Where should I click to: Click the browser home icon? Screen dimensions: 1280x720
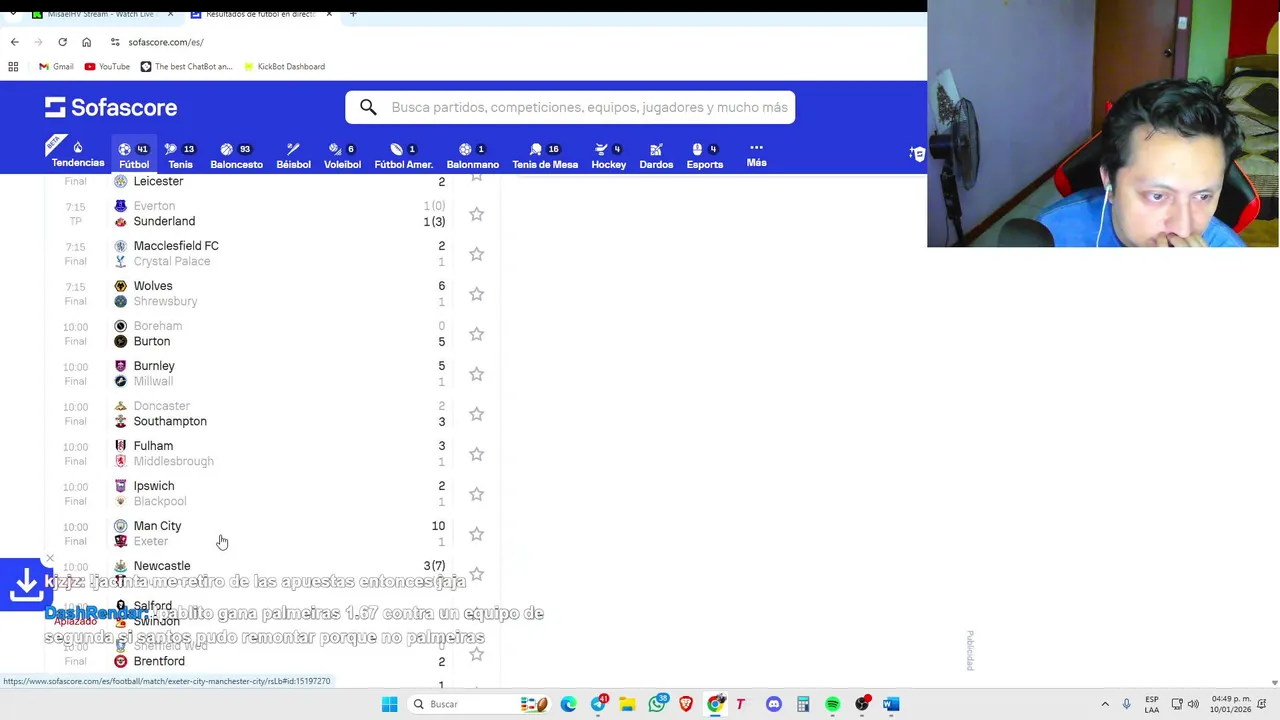(86, 42)
